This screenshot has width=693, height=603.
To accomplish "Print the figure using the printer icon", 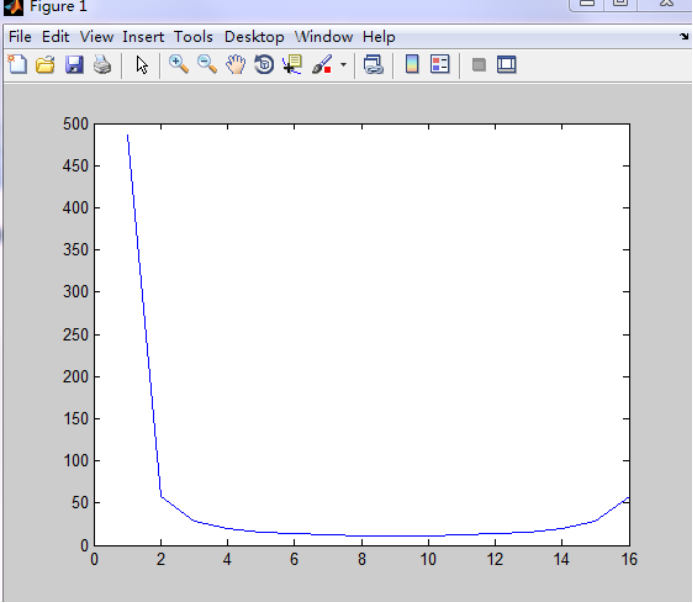I will pos(103,65).
